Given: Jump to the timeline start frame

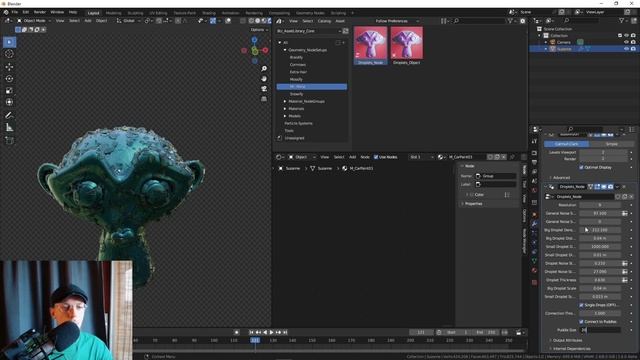Looking at the screenshot, I should coord(251,332).
